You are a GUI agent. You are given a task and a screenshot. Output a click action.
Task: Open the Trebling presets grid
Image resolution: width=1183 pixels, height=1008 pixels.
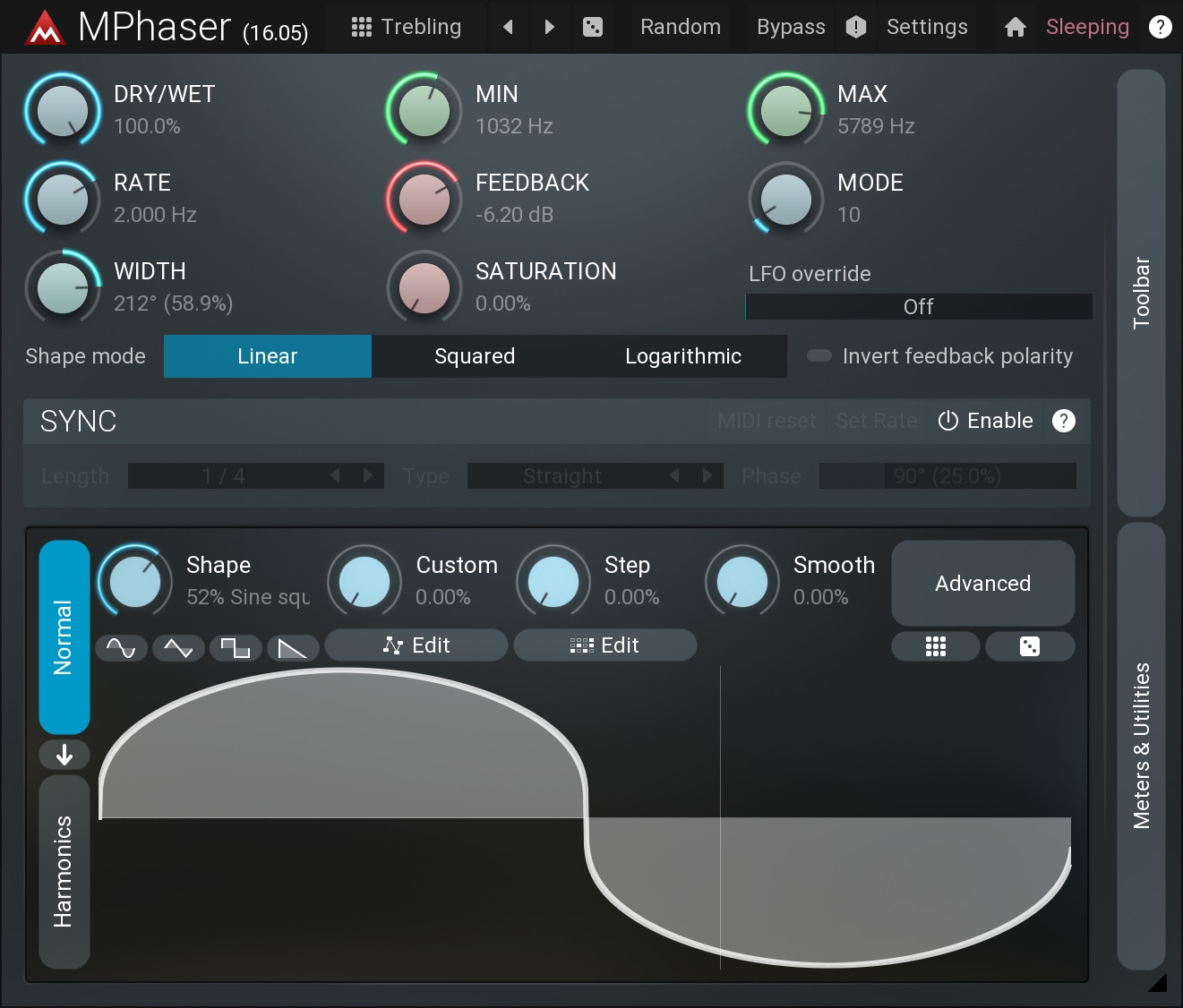[x=406, y=27]
